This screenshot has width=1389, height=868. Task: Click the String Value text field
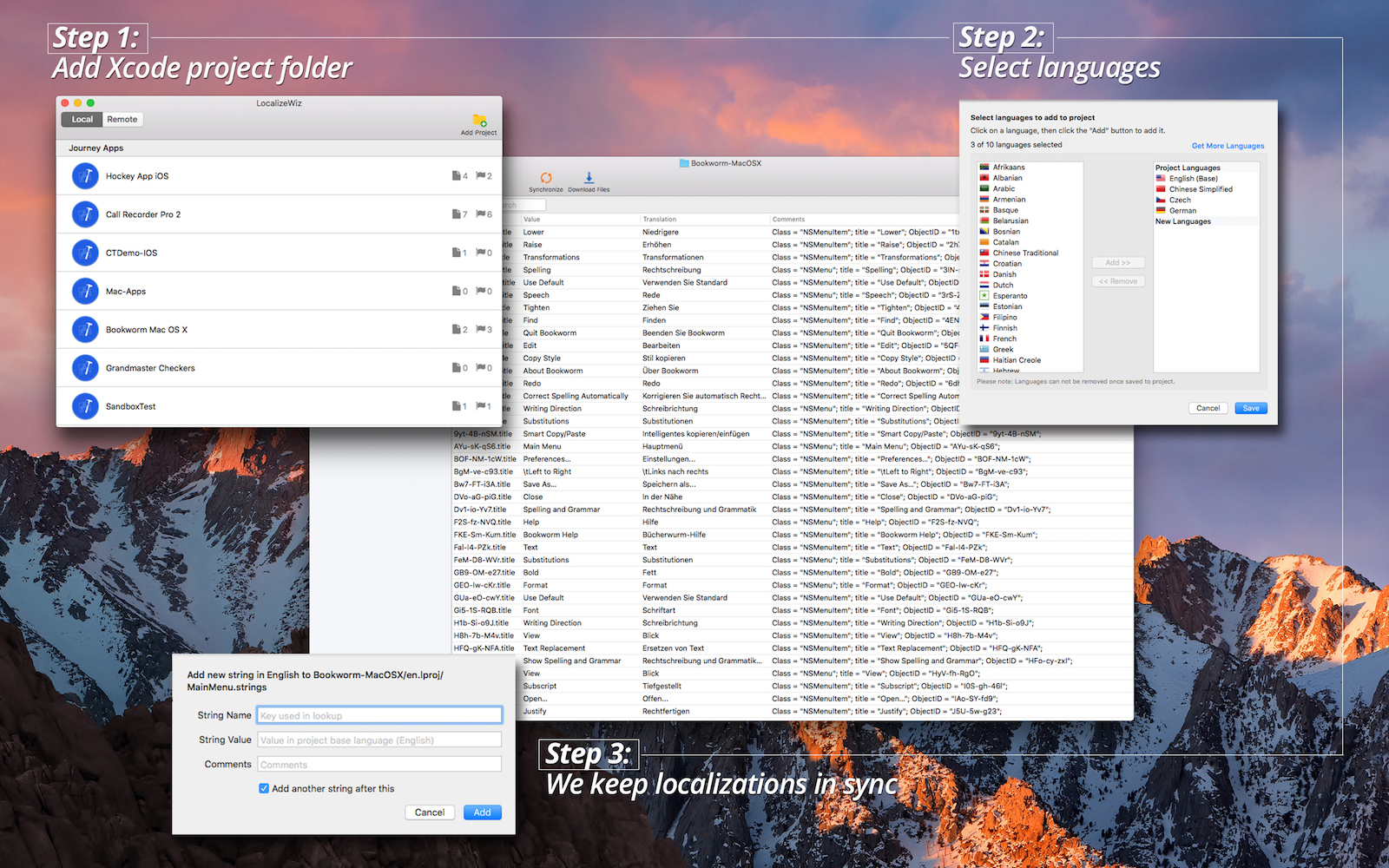click(379, 740)
